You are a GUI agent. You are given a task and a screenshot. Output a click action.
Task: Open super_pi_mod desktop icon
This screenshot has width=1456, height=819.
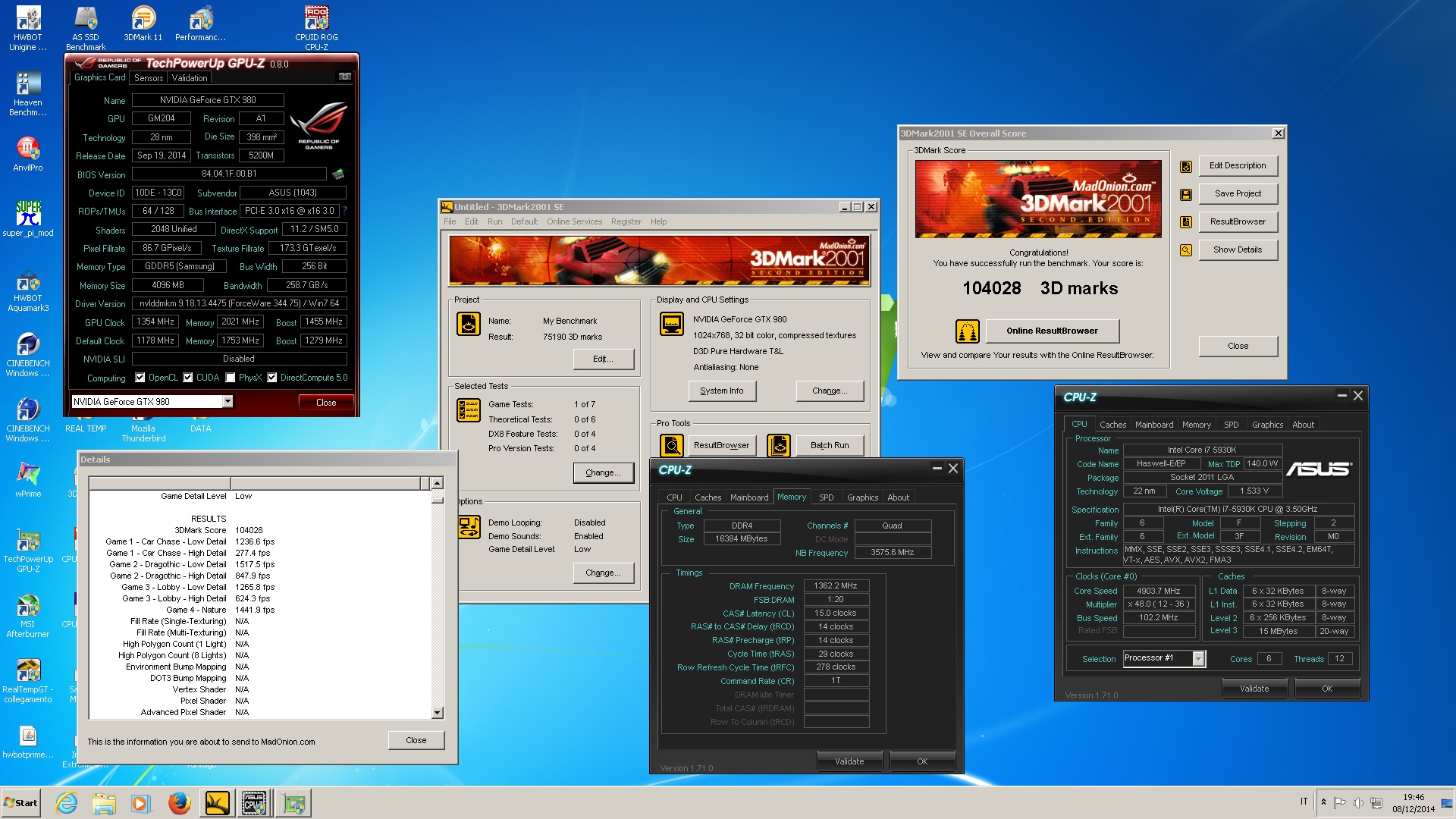(x=28, y=219)
